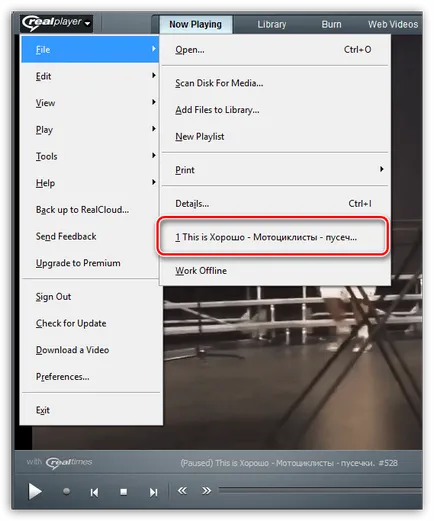Open the RealPlayer logo menu dropdown

[x=56, y=23]
